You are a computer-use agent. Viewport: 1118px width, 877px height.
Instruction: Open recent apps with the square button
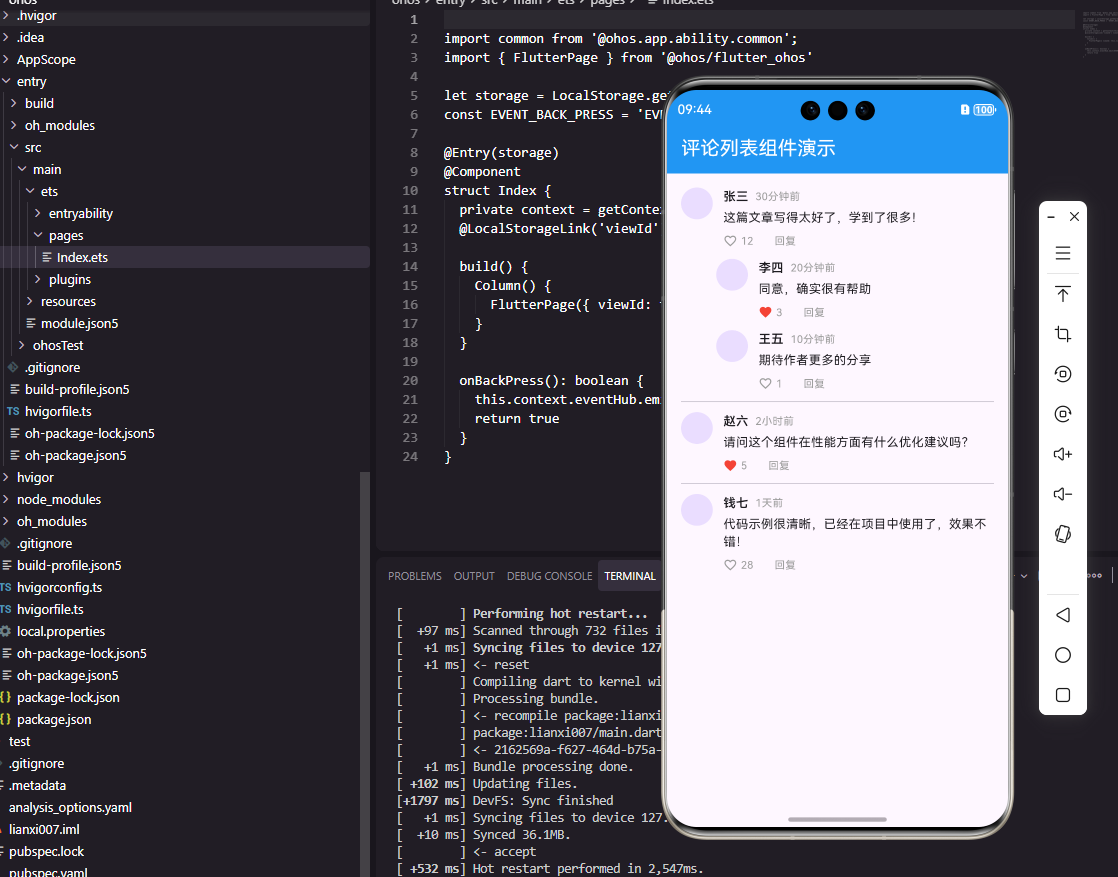coord(1062,695)
